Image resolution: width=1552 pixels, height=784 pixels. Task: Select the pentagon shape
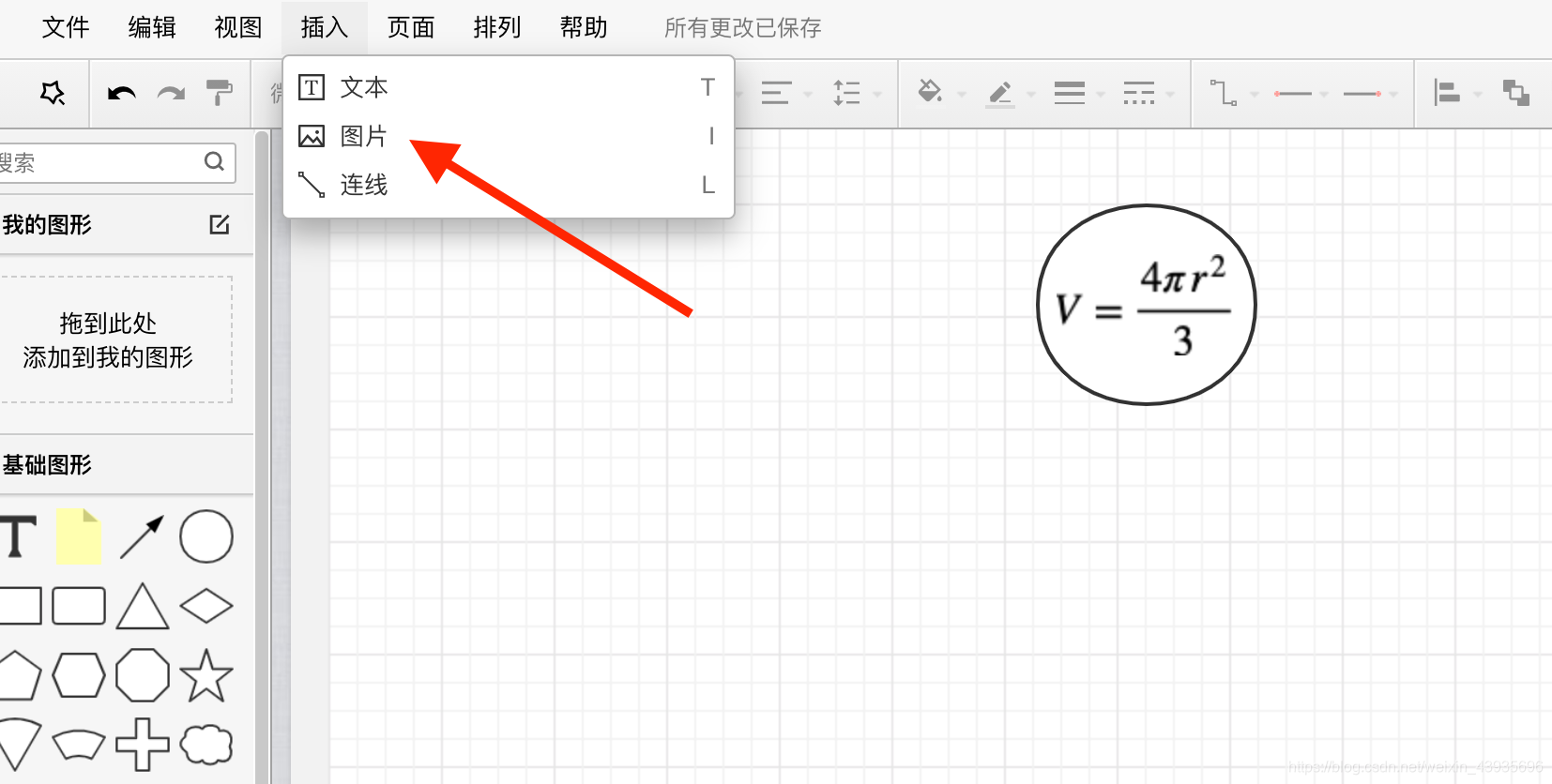point(19,675)
